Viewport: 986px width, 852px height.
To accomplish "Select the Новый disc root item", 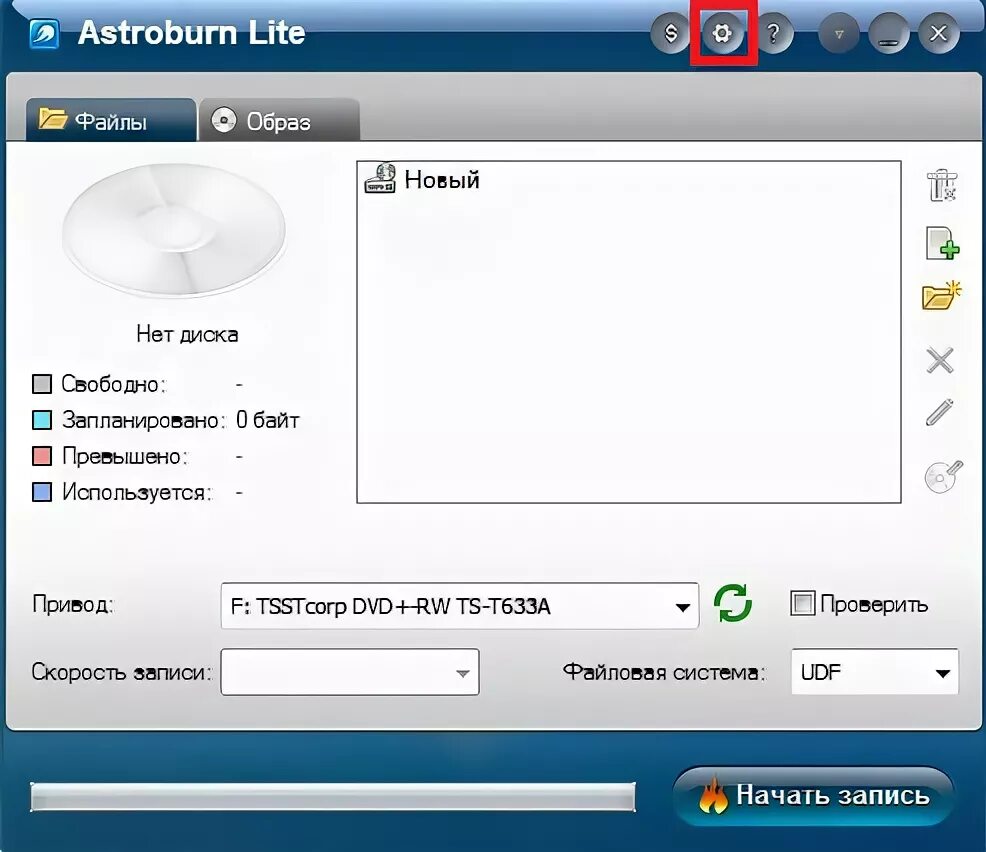I will [422, 179].
